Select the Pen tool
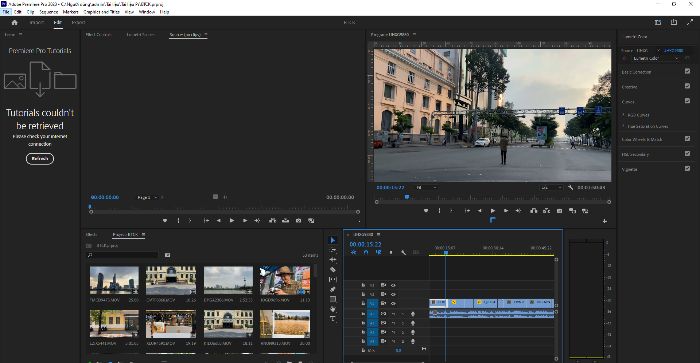The height and width of the screenshot is (363, 700). [333, 289]
